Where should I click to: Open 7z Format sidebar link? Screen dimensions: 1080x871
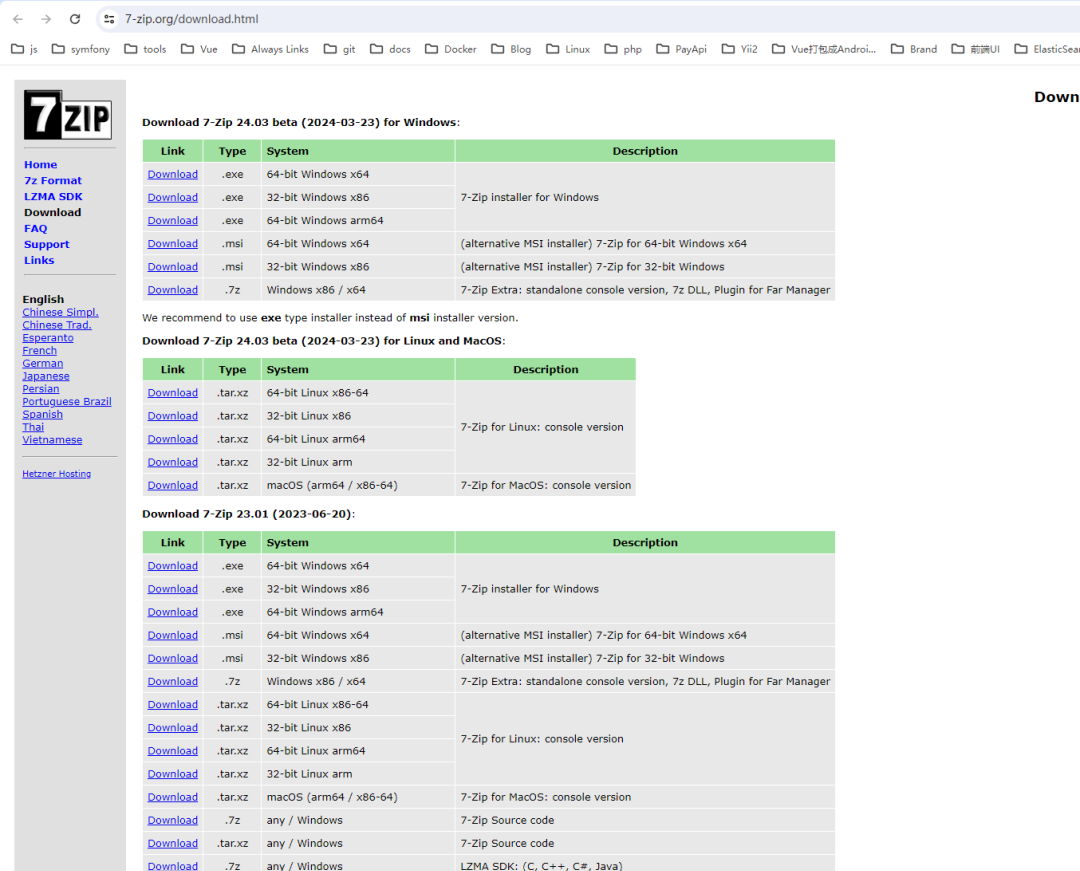[x=53, y=180]
